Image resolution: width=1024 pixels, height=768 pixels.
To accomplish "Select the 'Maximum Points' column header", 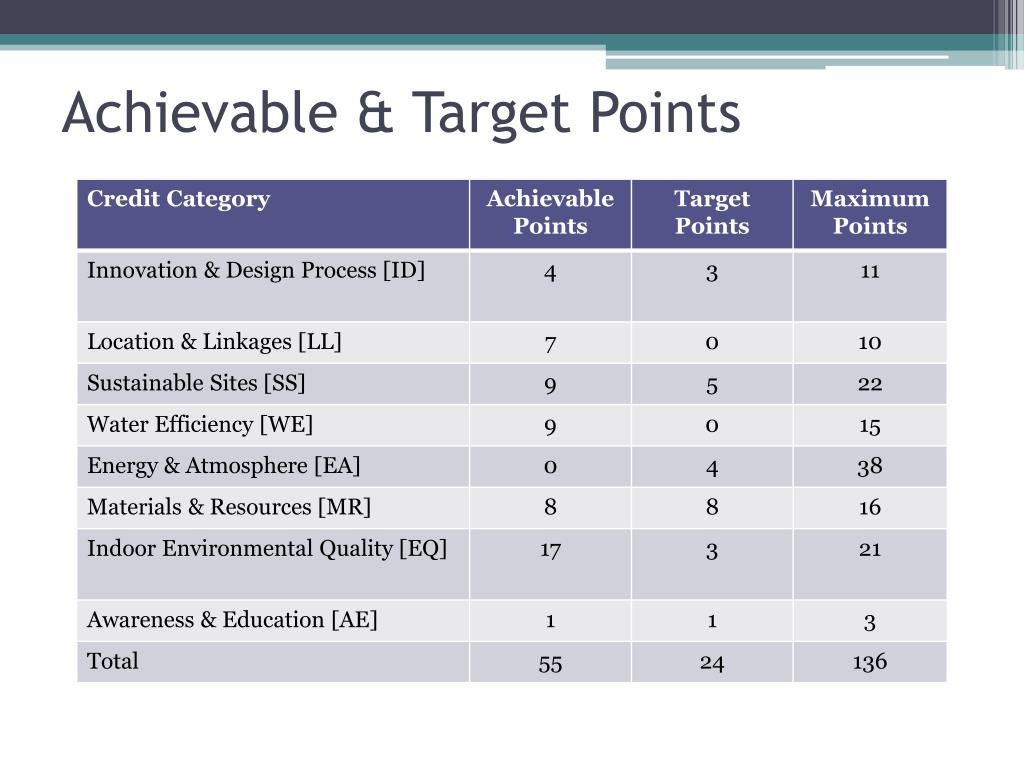I will 870,212.
